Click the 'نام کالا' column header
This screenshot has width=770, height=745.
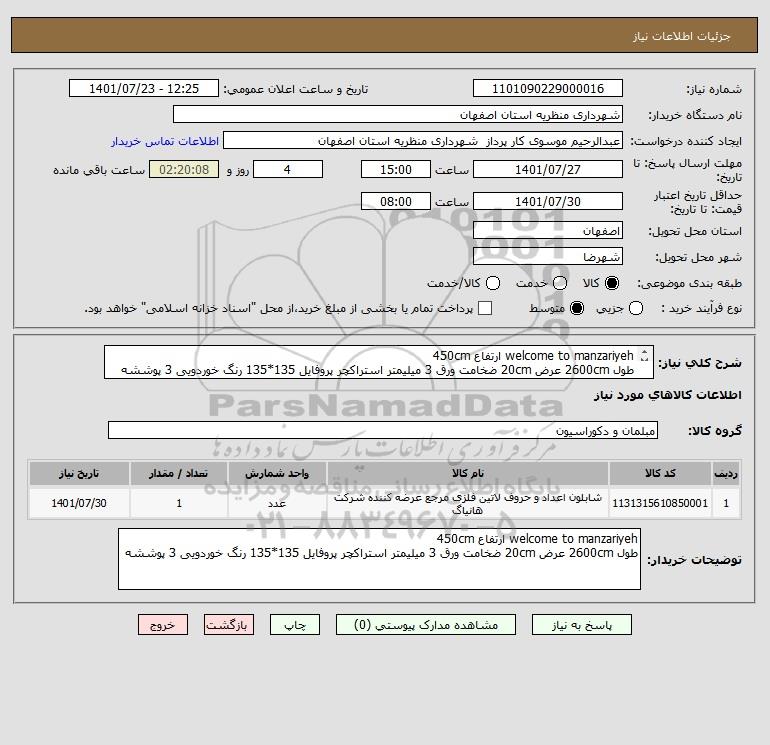[x=468, y=473]
